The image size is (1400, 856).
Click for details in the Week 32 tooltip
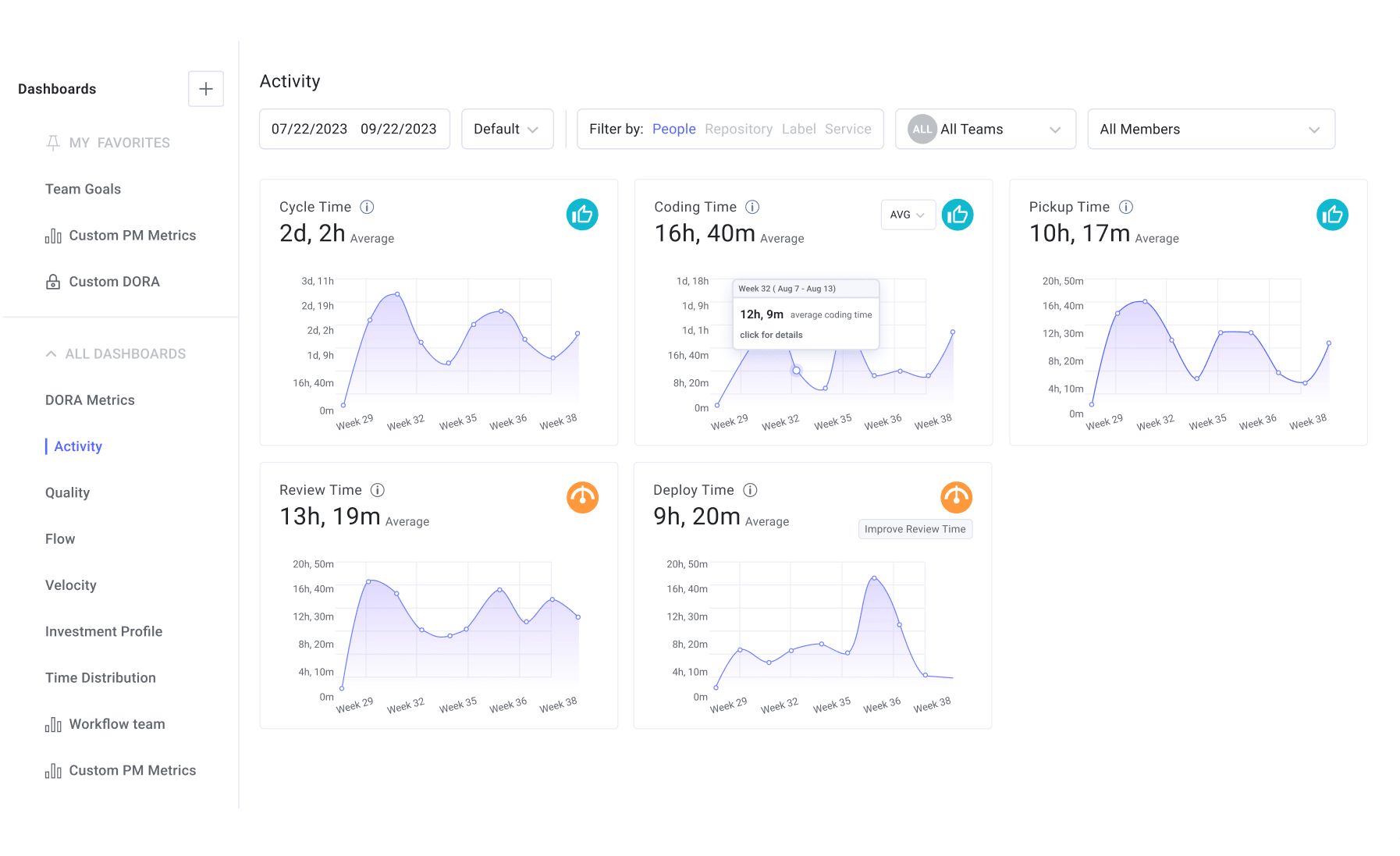(x=770, y=334)
